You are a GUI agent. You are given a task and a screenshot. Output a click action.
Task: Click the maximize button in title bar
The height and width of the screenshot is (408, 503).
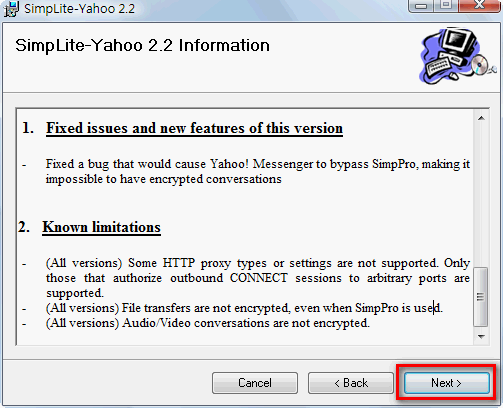(446, 5)
